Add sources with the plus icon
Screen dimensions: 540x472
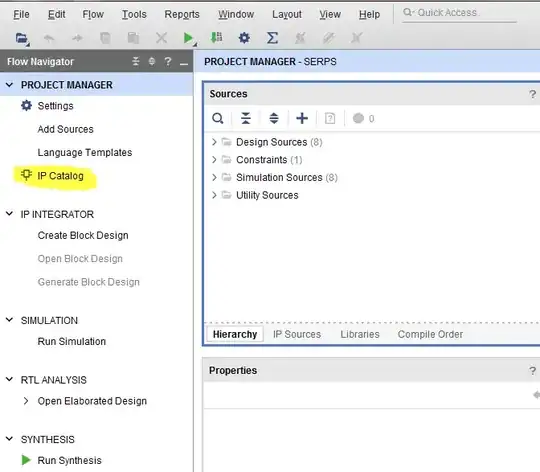[302, 118]
